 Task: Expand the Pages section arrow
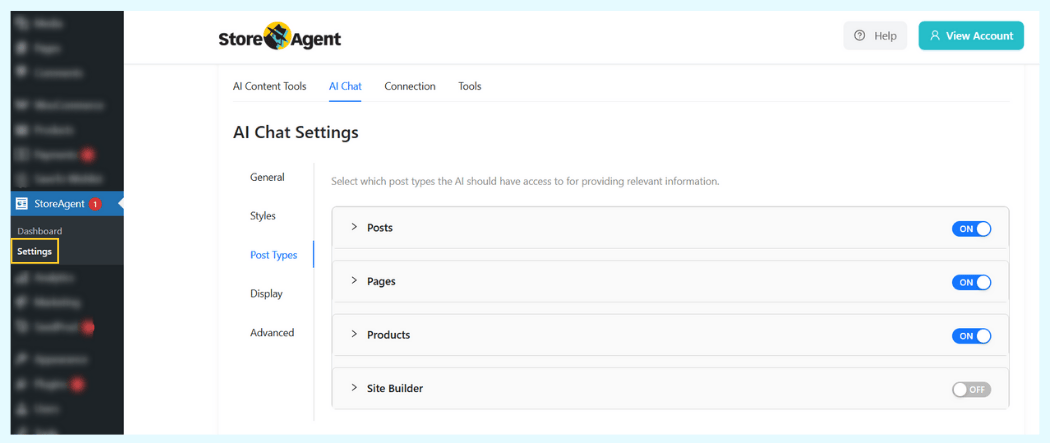[x=354, y=281]
